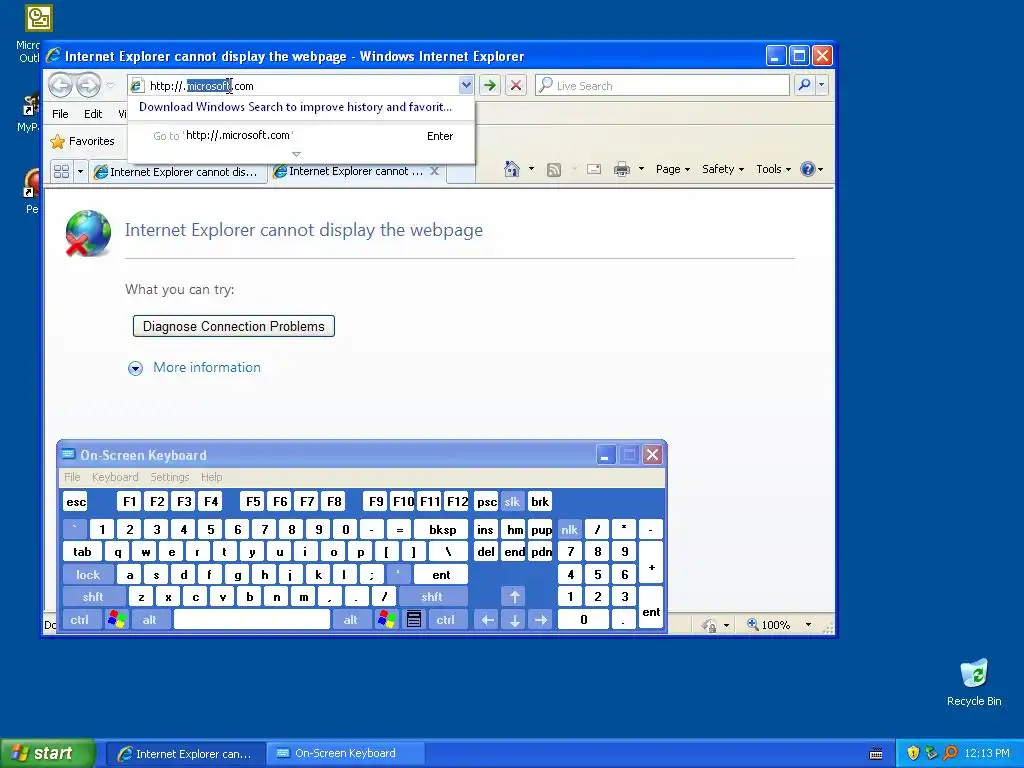The width and height of the screenshot is (1024, 768).
Task: Click the Read Mail envelope icon
Action: click(x=594, y=169)
